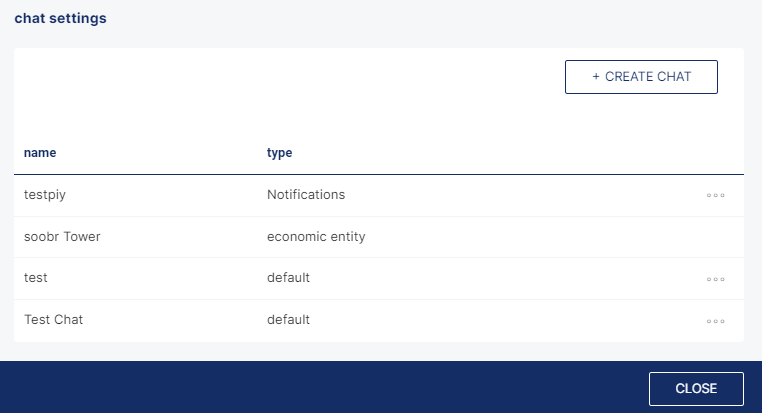
Task: Open the three-dot menu for Test Chat row
Action: click(715, 321)
